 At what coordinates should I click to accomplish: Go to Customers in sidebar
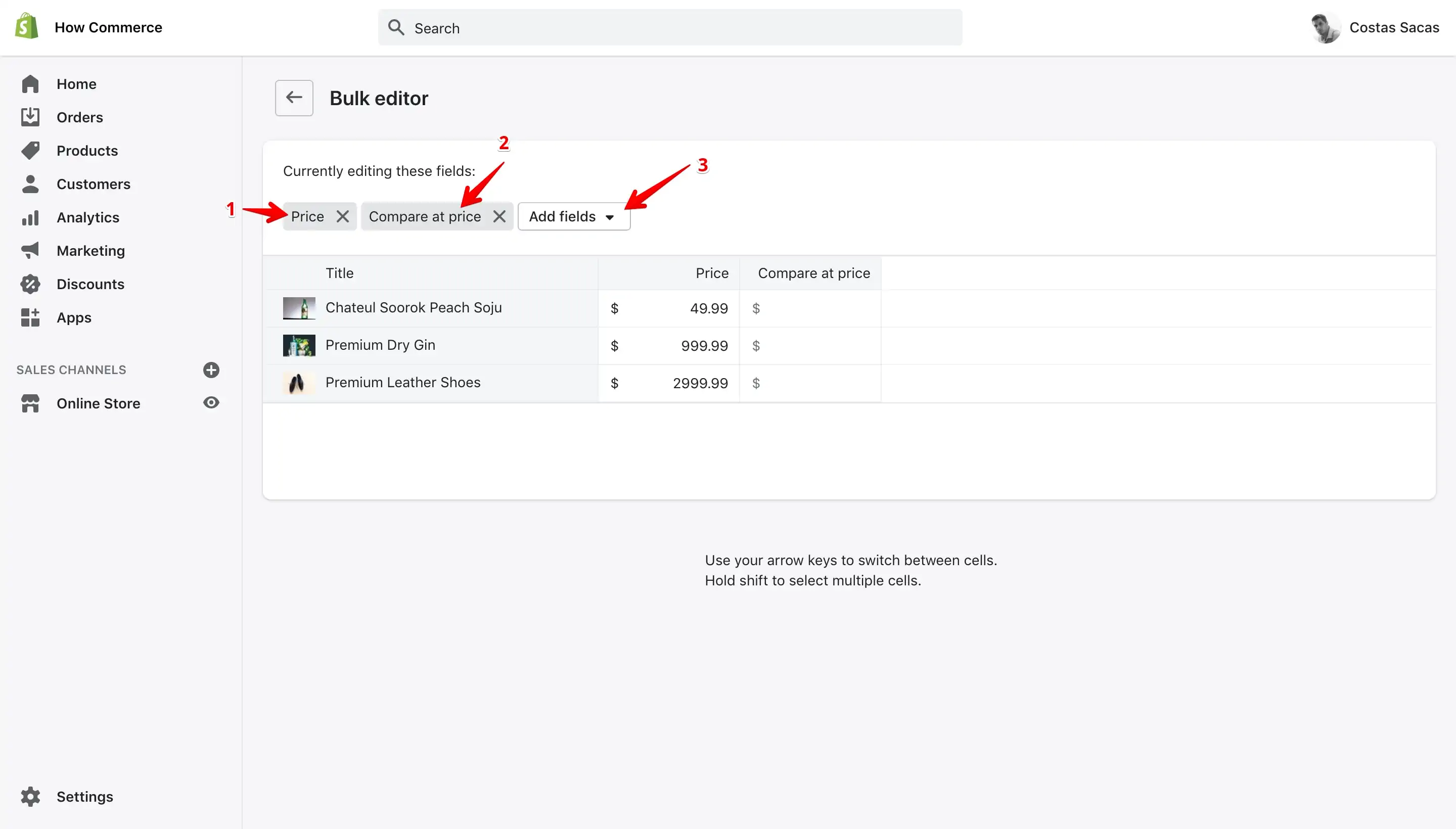[94, 184]
